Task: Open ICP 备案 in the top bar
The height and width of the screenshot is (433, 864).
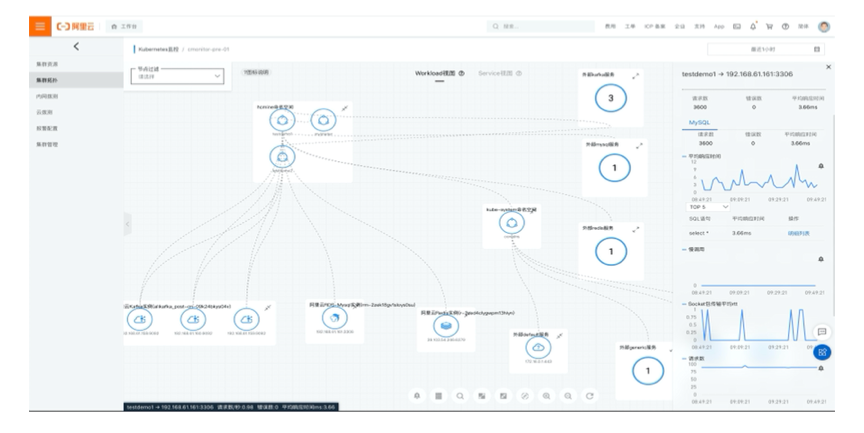Action: point(655,26)
